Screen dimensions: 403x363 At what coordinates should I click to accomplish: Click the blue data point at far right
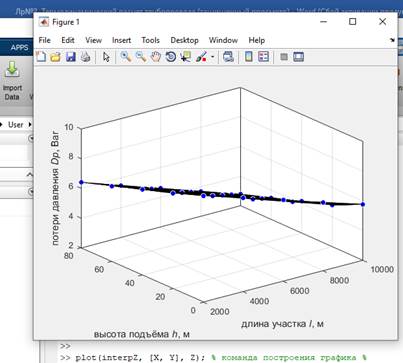point(363,204)
